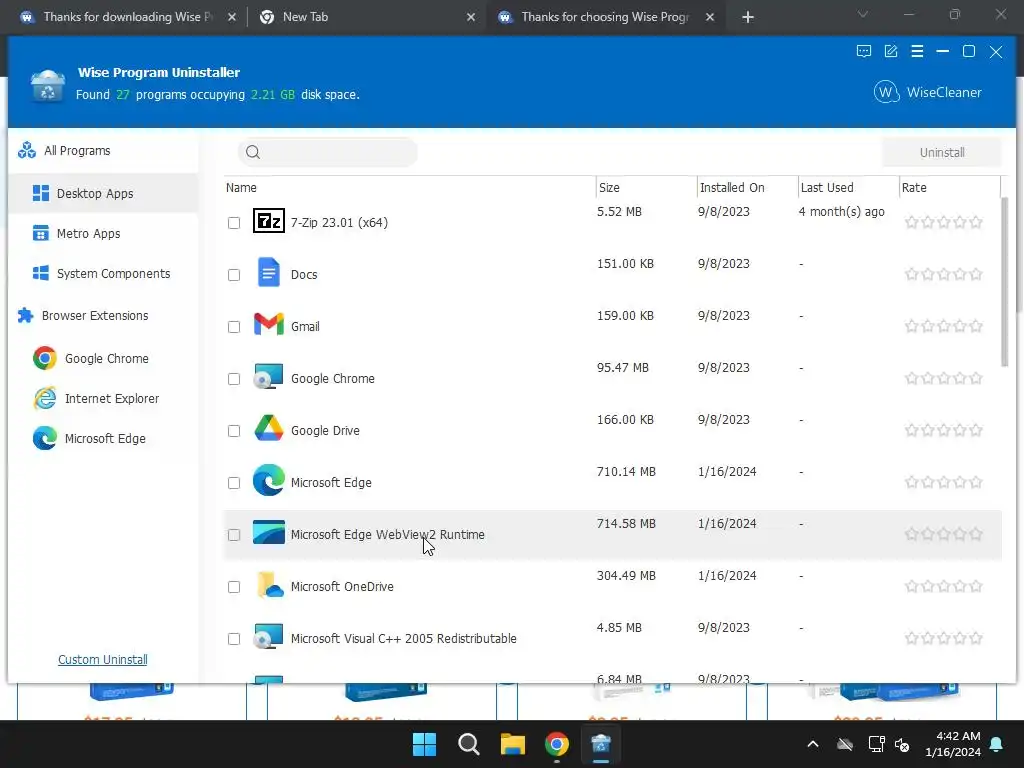Open Windows Start menu
Image resolution: width=1024 pixels, height=768 pixels.
click(x=424, y=744)
